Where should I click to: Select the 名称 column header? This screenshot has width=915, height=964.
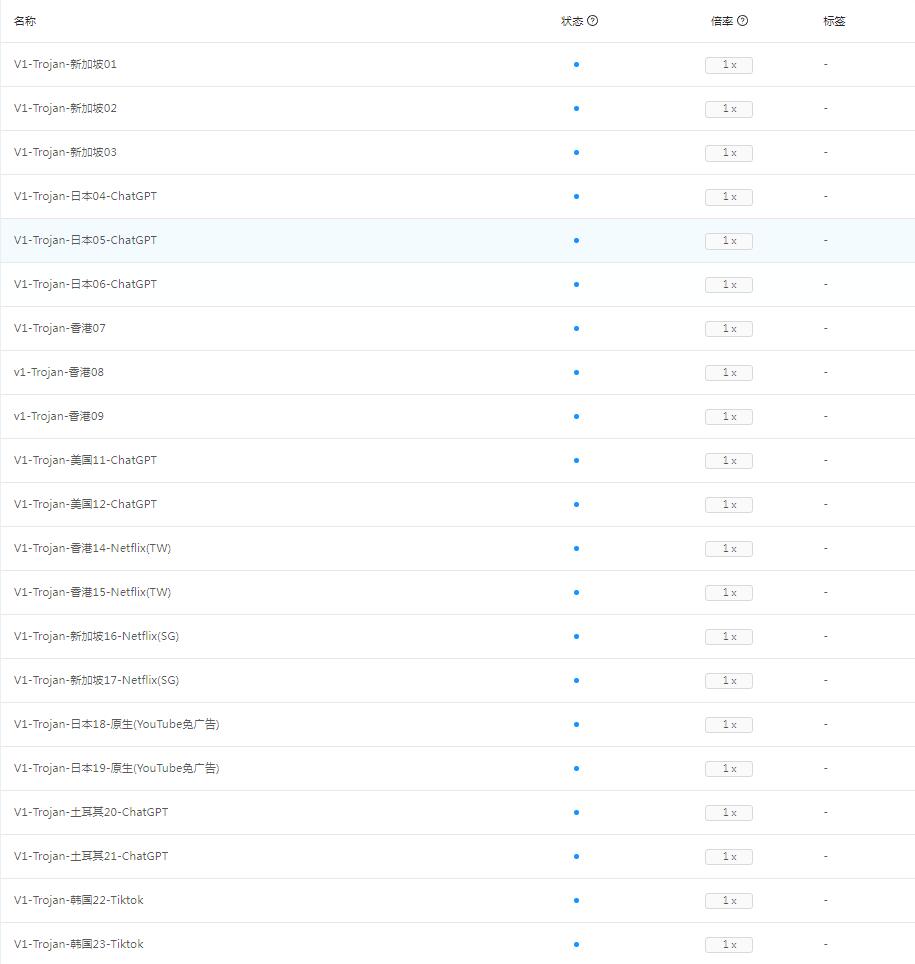tap(25, 21)
